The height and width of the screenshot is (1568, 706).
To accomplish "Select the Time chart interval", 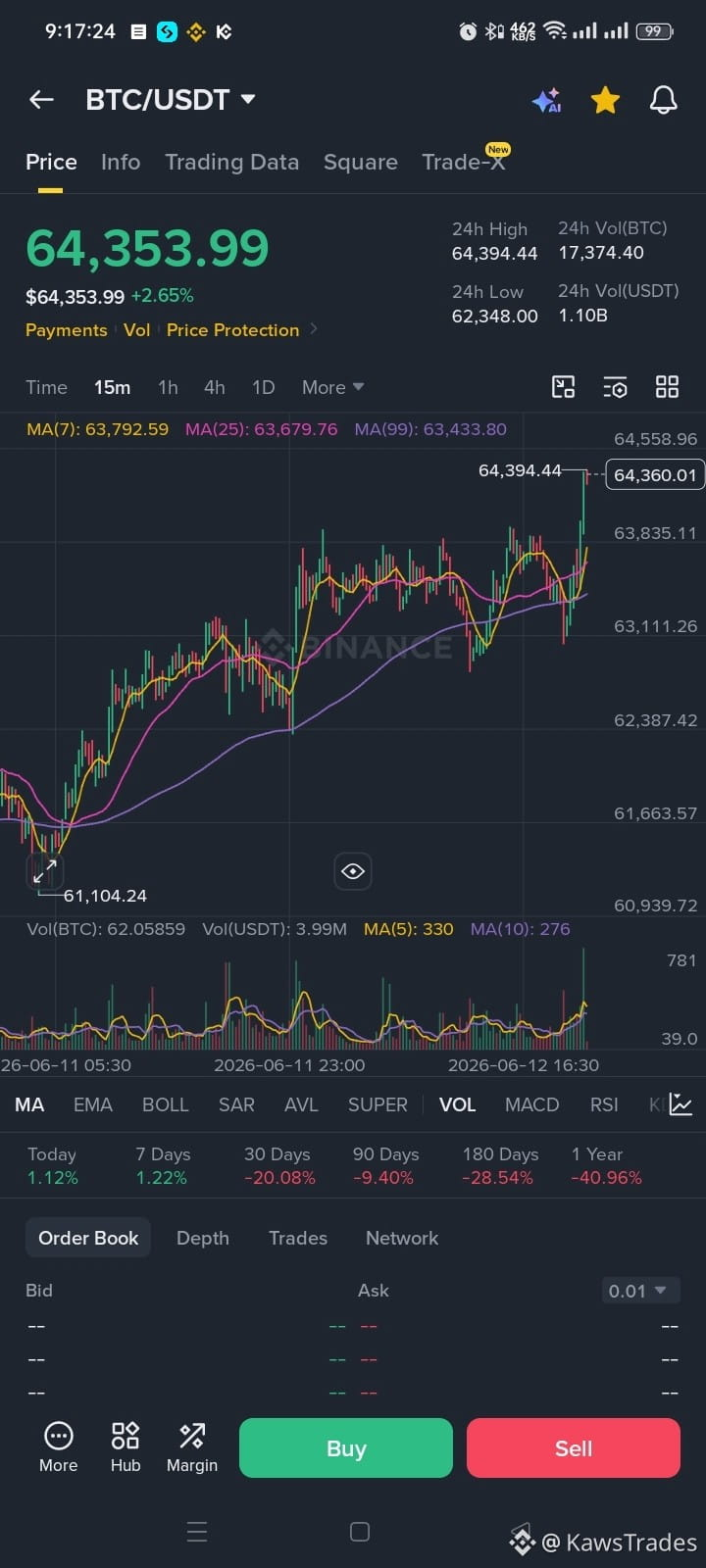I will [46, 387].
